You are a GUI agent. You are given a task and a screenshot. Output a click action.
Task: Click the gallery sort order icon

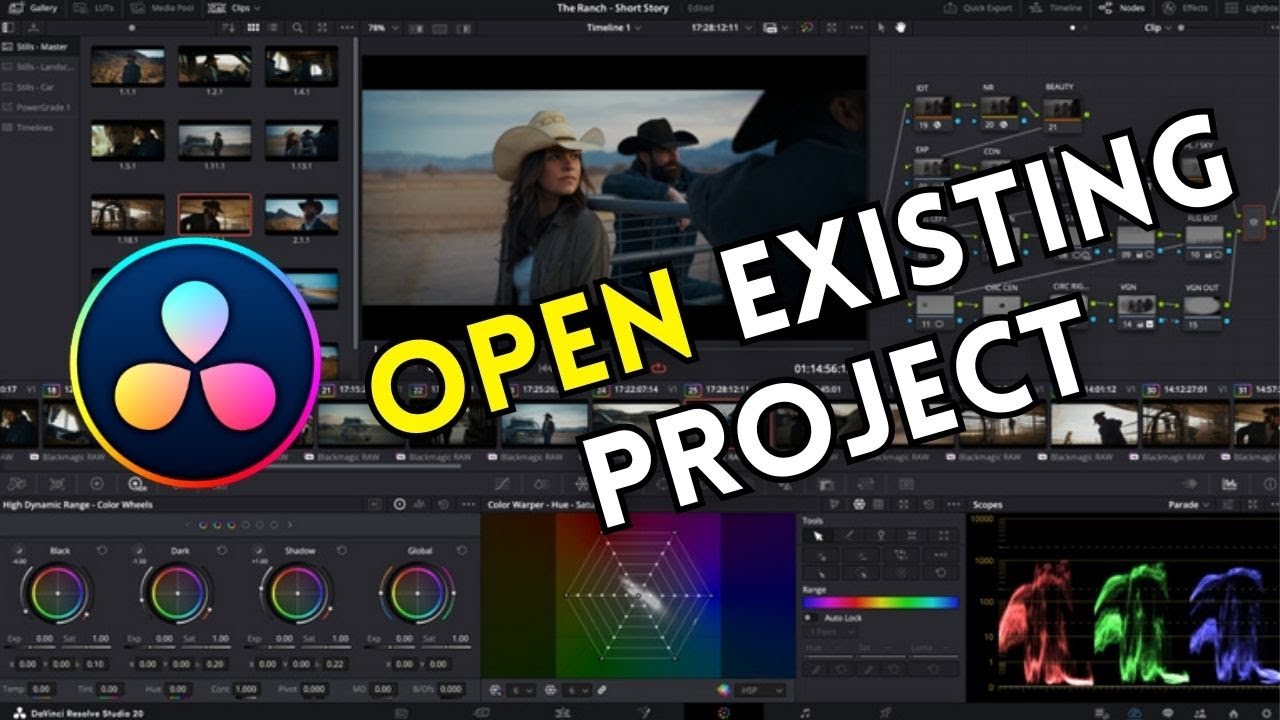click(229, 28)
